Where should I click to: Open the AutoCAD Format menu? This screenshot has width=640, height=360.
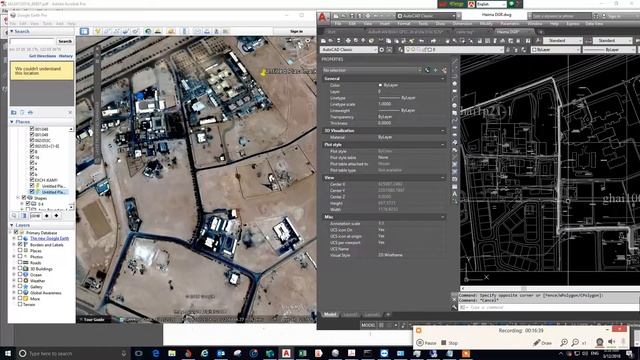(404, 24)
